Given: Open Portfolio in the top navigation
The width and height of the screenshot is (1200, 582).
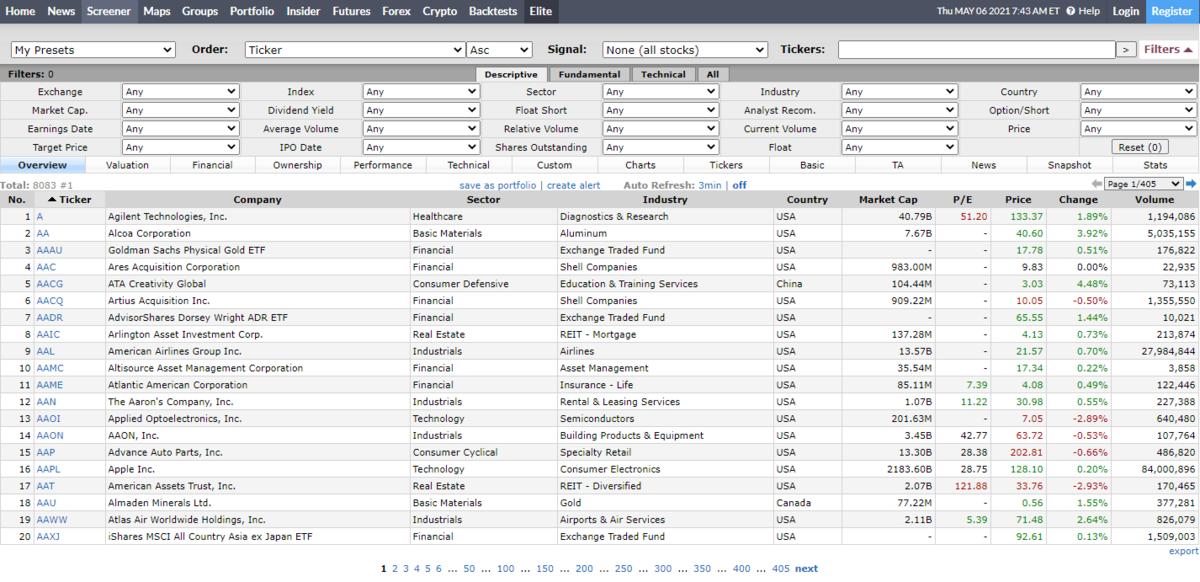Looking at the screenshot, I should tap(252, 11).
